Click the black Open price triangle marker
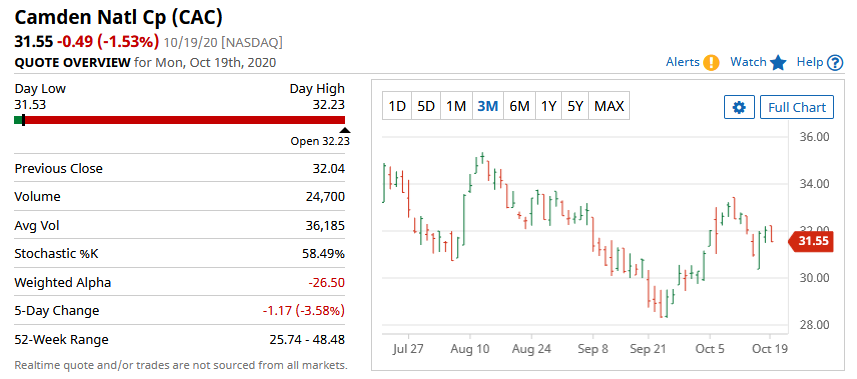Screen dimensions: 857x379 click(x=344, y=130)
